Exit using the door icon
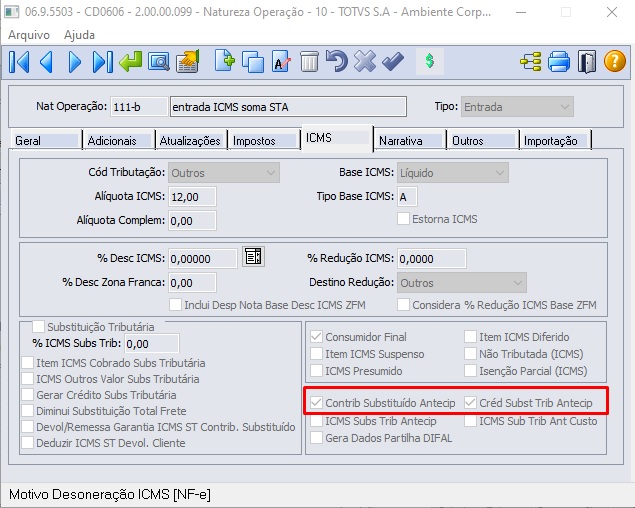The height and width of the screenshot is (508, 635). point(587,62)
